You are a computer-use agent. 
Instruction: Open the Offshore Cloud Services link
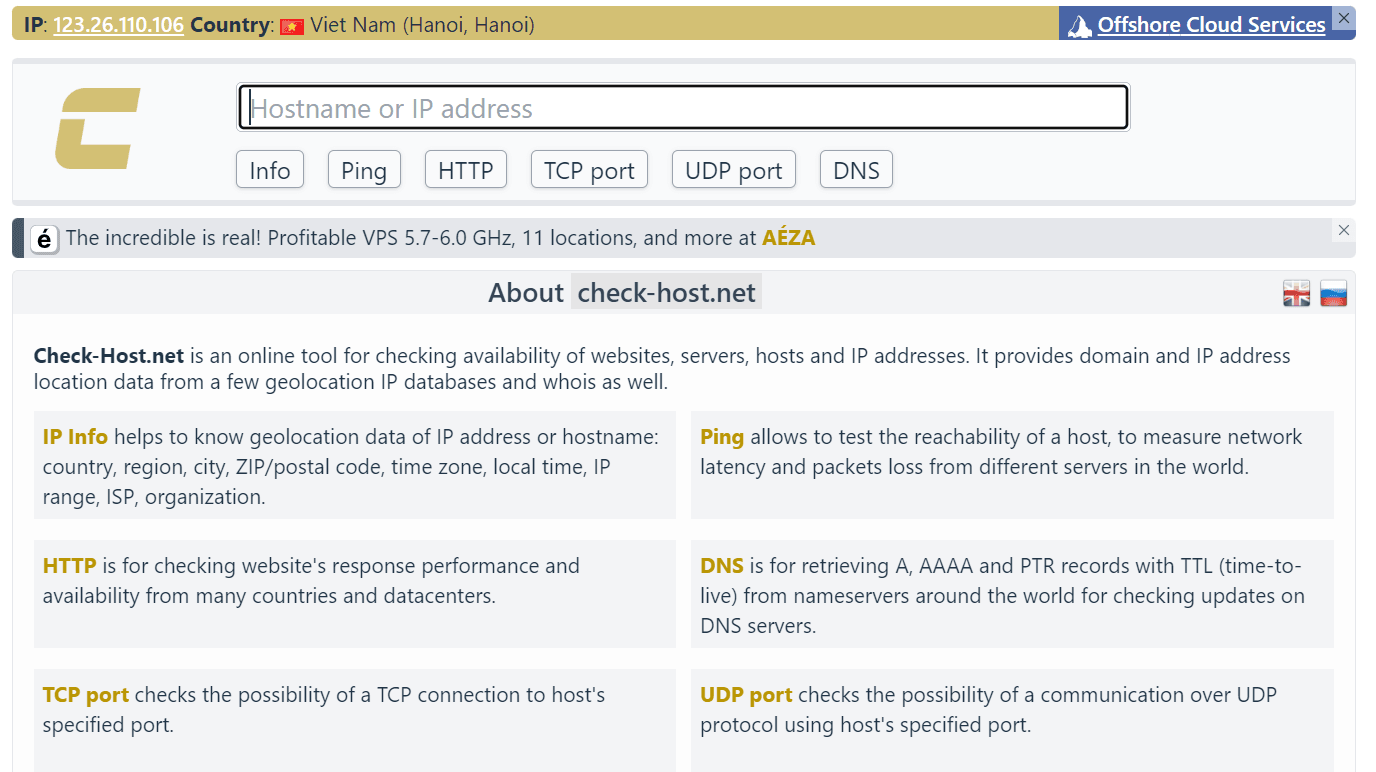1212,25
